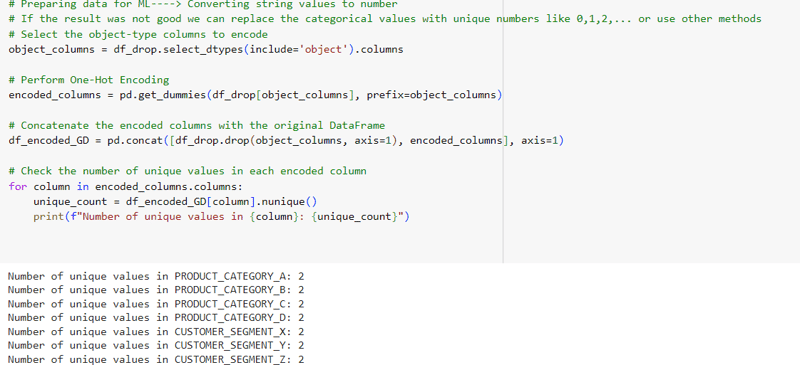Click the PRODUCT_CATEGORY_C output line

[x=156, y=304]
